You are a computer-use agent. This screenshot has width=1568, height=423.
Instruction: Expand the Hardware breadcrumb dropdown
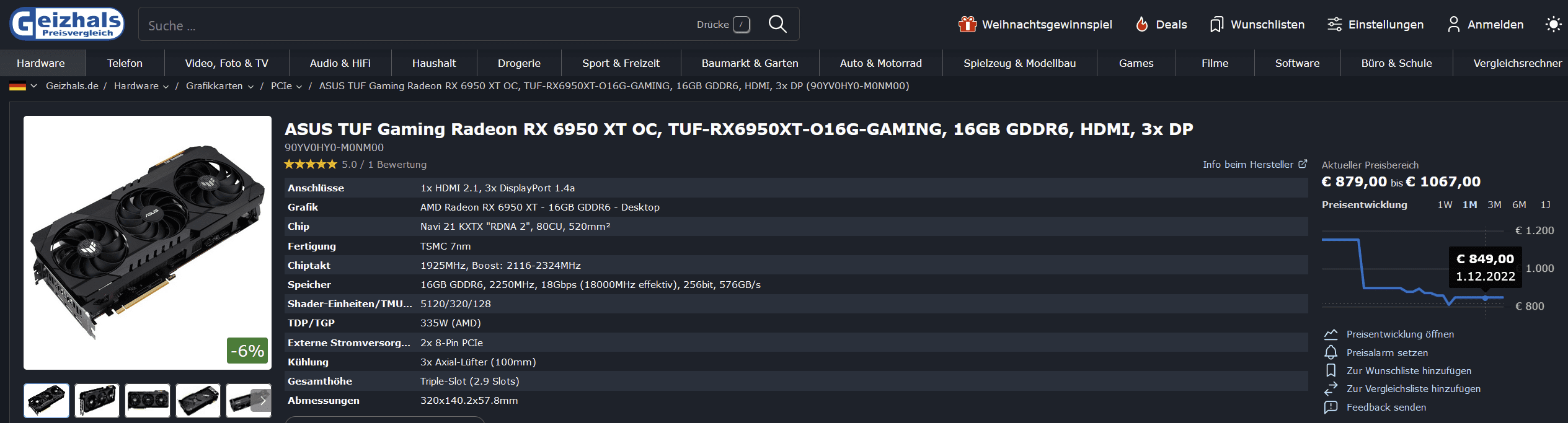tap(166, 87)
